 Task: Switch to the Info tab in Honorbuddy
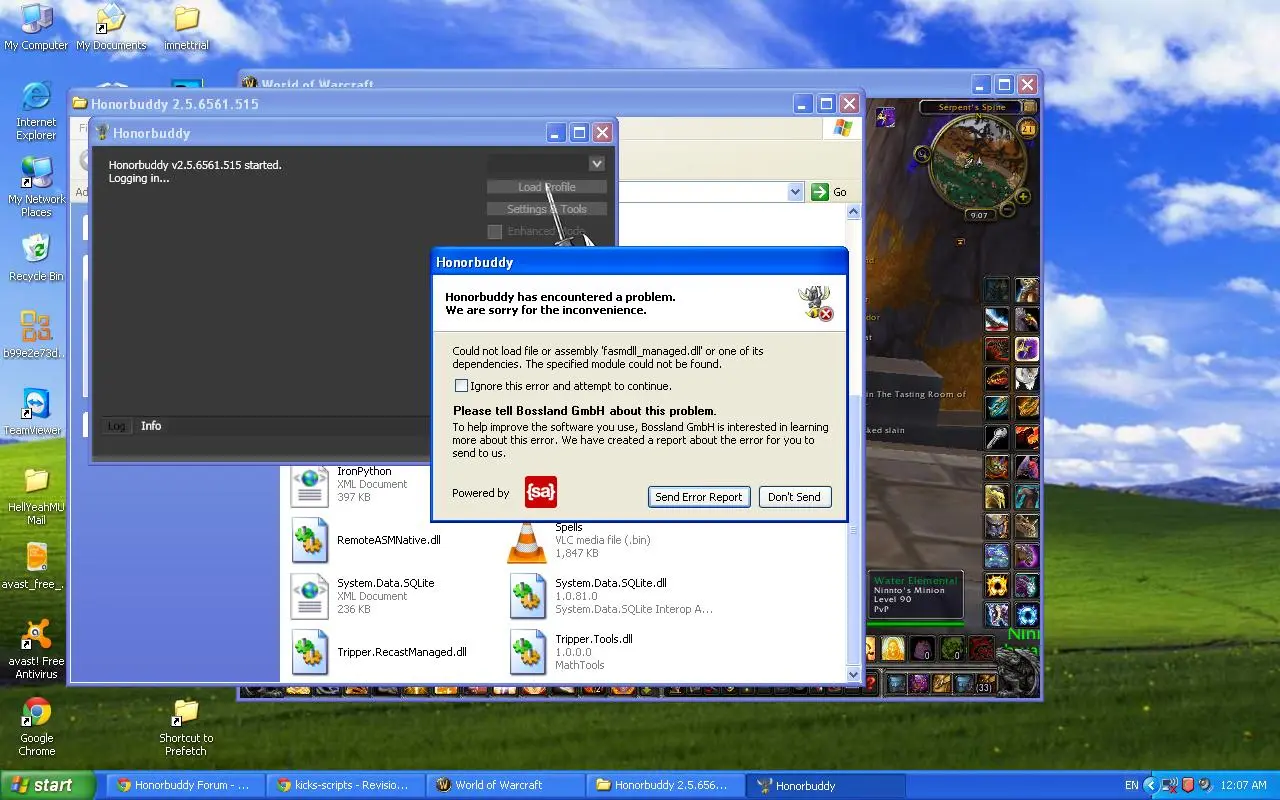coord(151,426)
